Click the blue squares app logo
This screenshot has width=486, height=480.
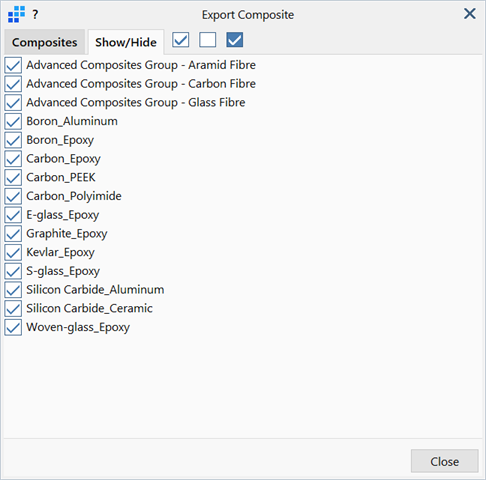(x=16, y=14)
